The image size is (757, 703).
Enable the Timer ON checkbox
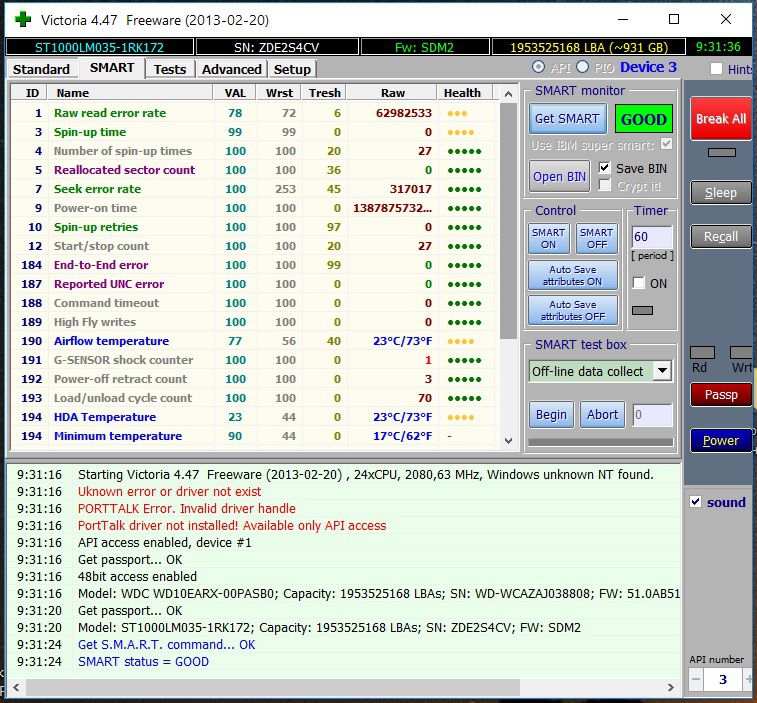tap(638, 283)
